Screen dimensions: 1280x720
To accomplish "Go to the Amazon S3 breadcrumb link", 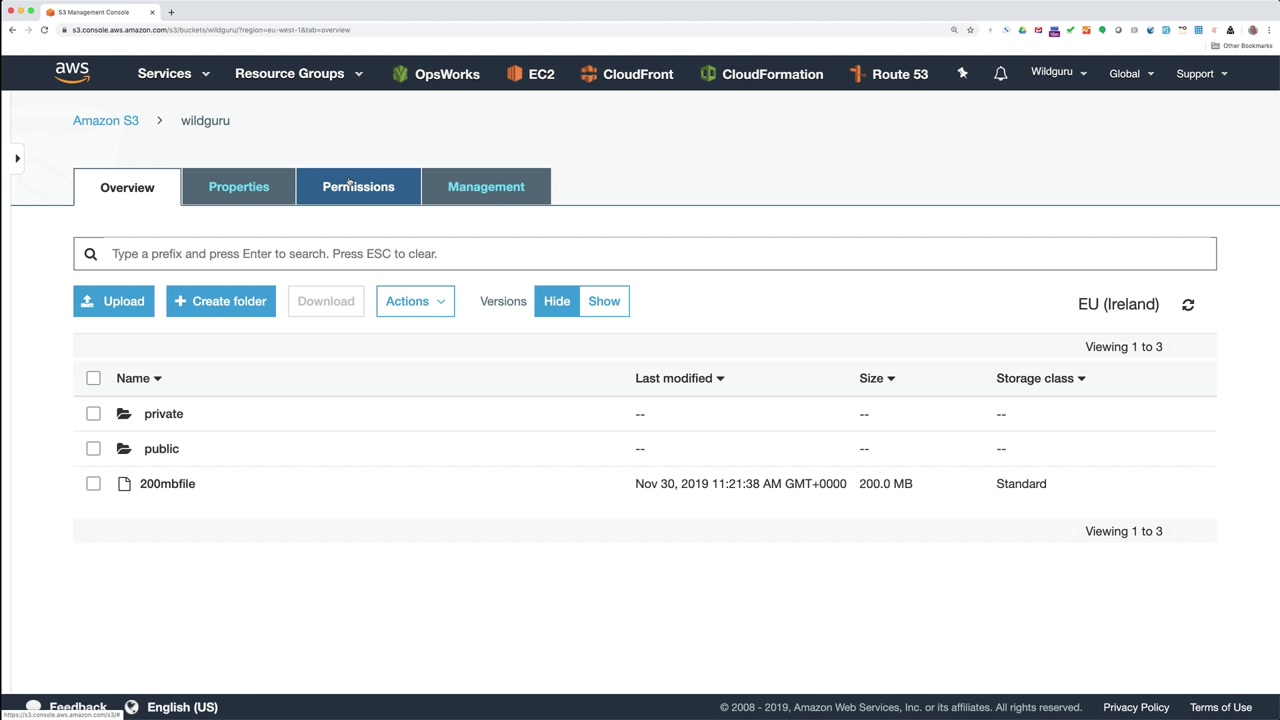I will point(106,121).
